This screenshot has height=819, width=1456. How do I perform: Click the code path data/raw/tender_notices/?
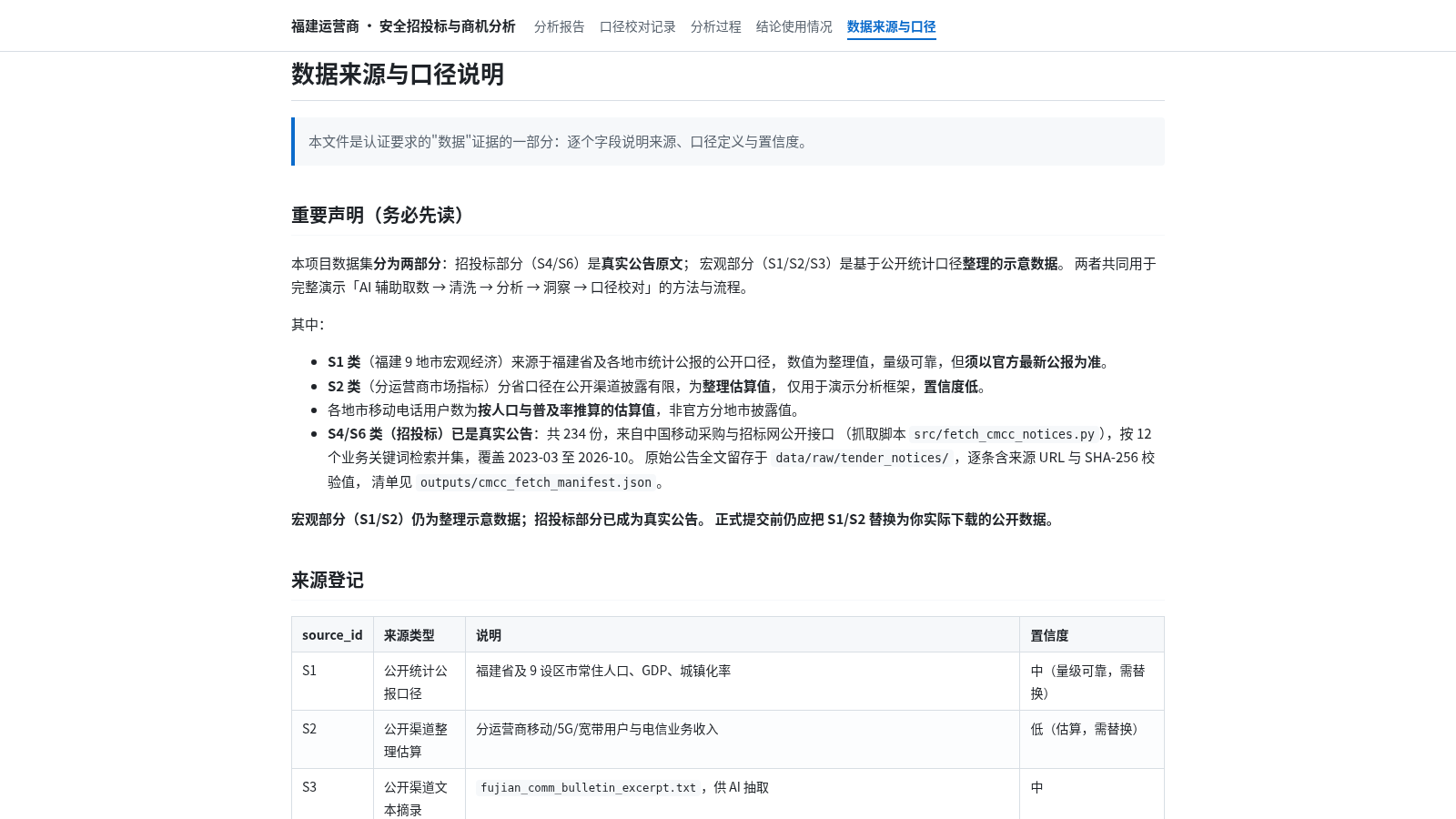(x=862, y=458)
